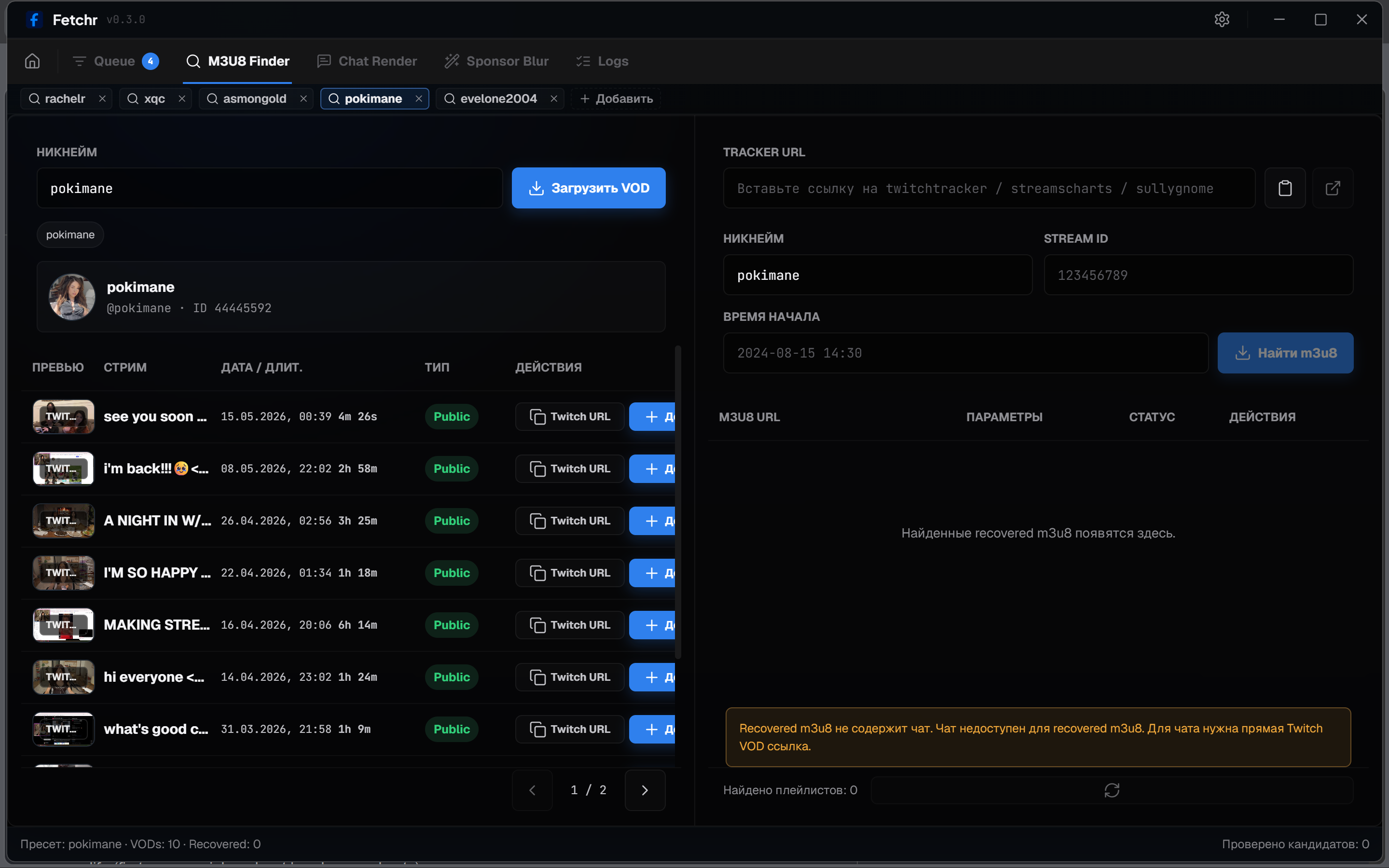Open the Sponsor Blur tab
Image resolution: width=1389 pixels, height=868 pixels.
(x=496, y=61)
